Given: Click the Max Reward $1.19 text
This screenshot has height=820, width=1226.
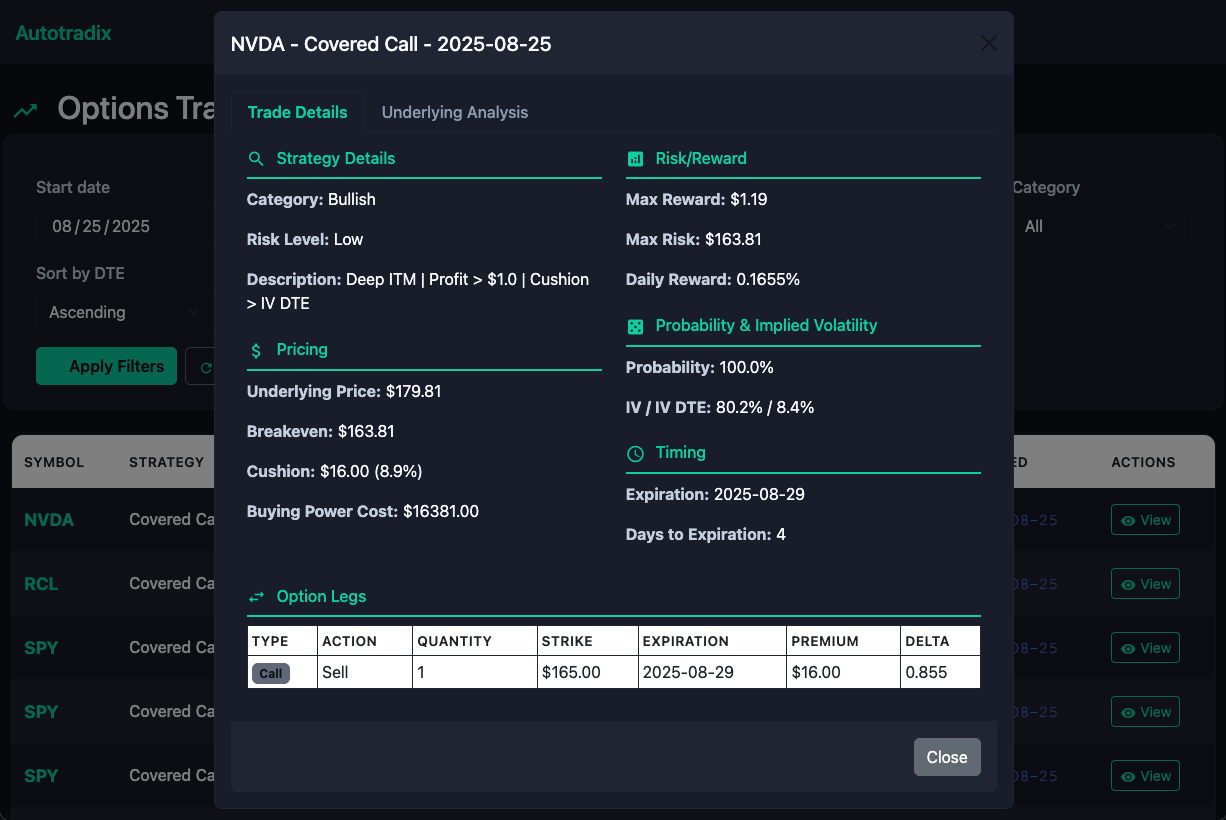Looking at the screenshot, I should pyautogui.click(x=697, y=199).
